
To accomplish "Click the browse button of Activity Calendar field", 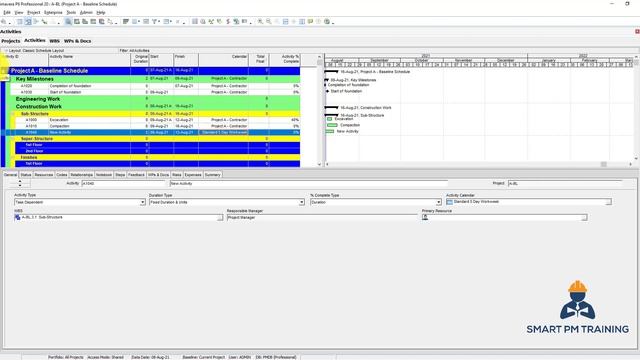I will point(609,202).
